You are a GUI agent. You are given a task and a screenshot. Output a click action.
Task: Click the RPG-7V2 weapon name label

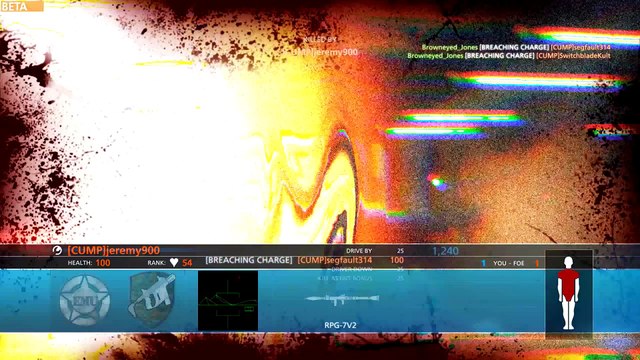pyautogui.click(x=340, y=325)
